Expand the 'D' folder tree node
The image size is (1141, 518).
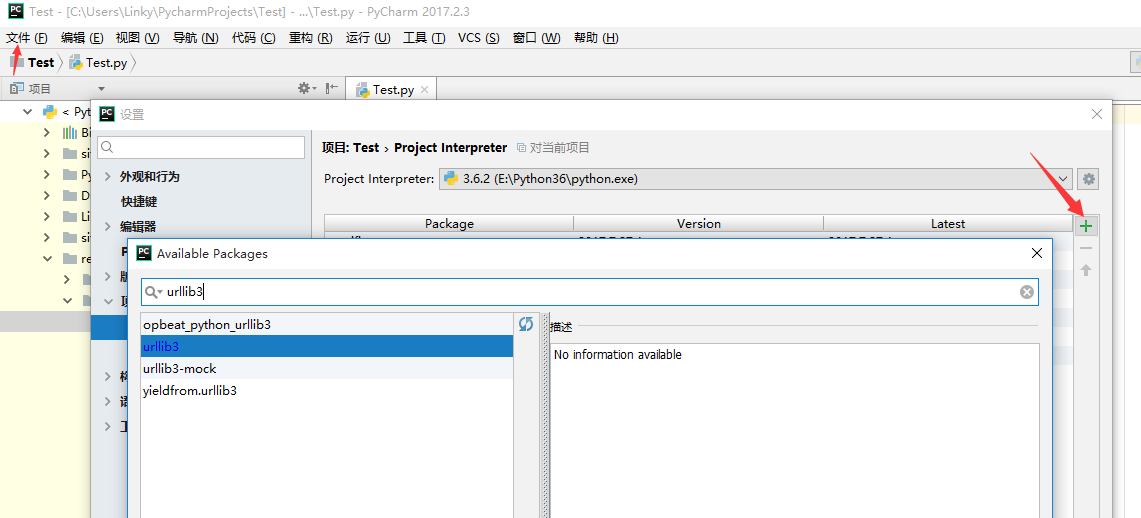click(47, 196)
